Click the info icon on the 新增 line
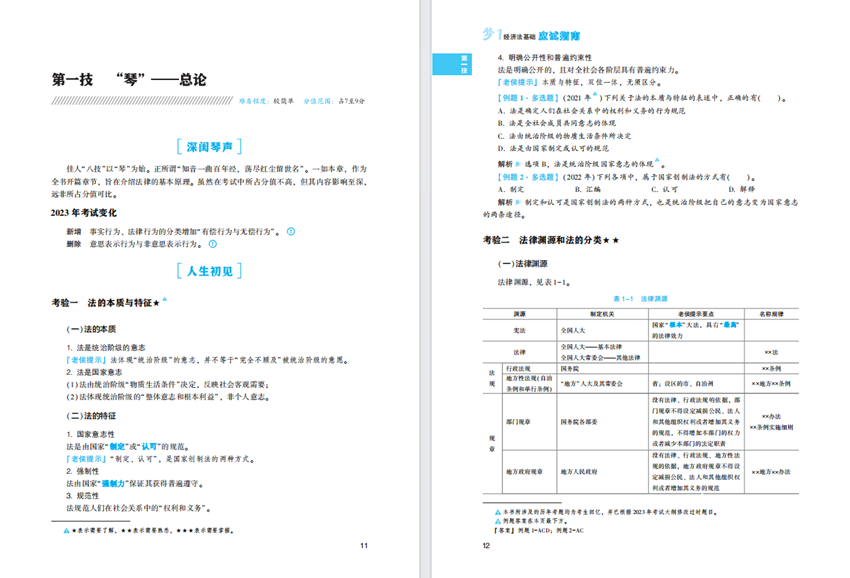 click(290, 233)
